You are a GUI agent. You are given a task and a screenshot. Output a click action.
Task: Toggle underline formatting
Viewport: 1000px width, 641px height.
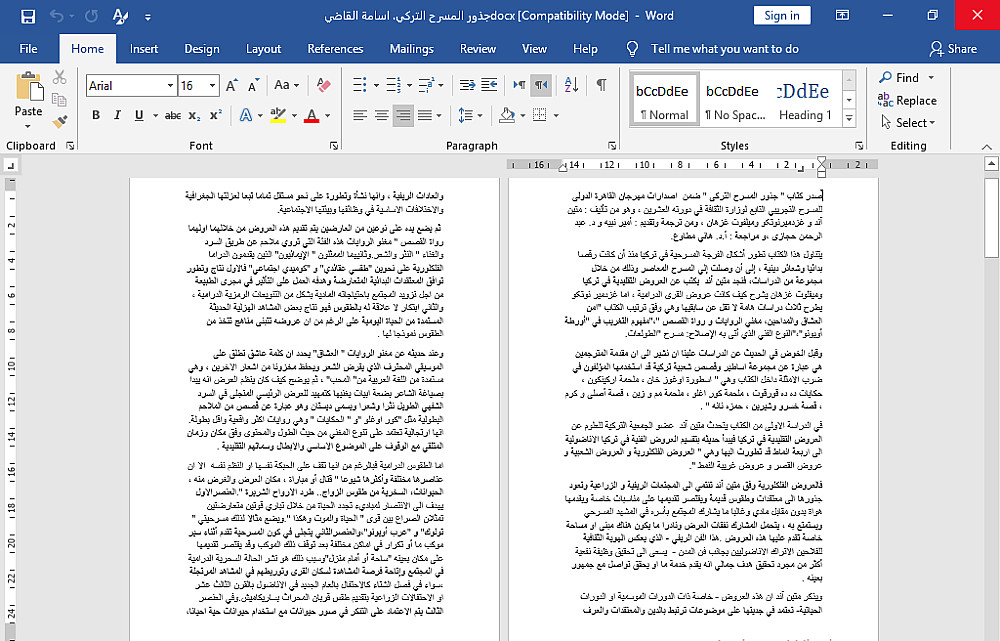pos(138,115)
